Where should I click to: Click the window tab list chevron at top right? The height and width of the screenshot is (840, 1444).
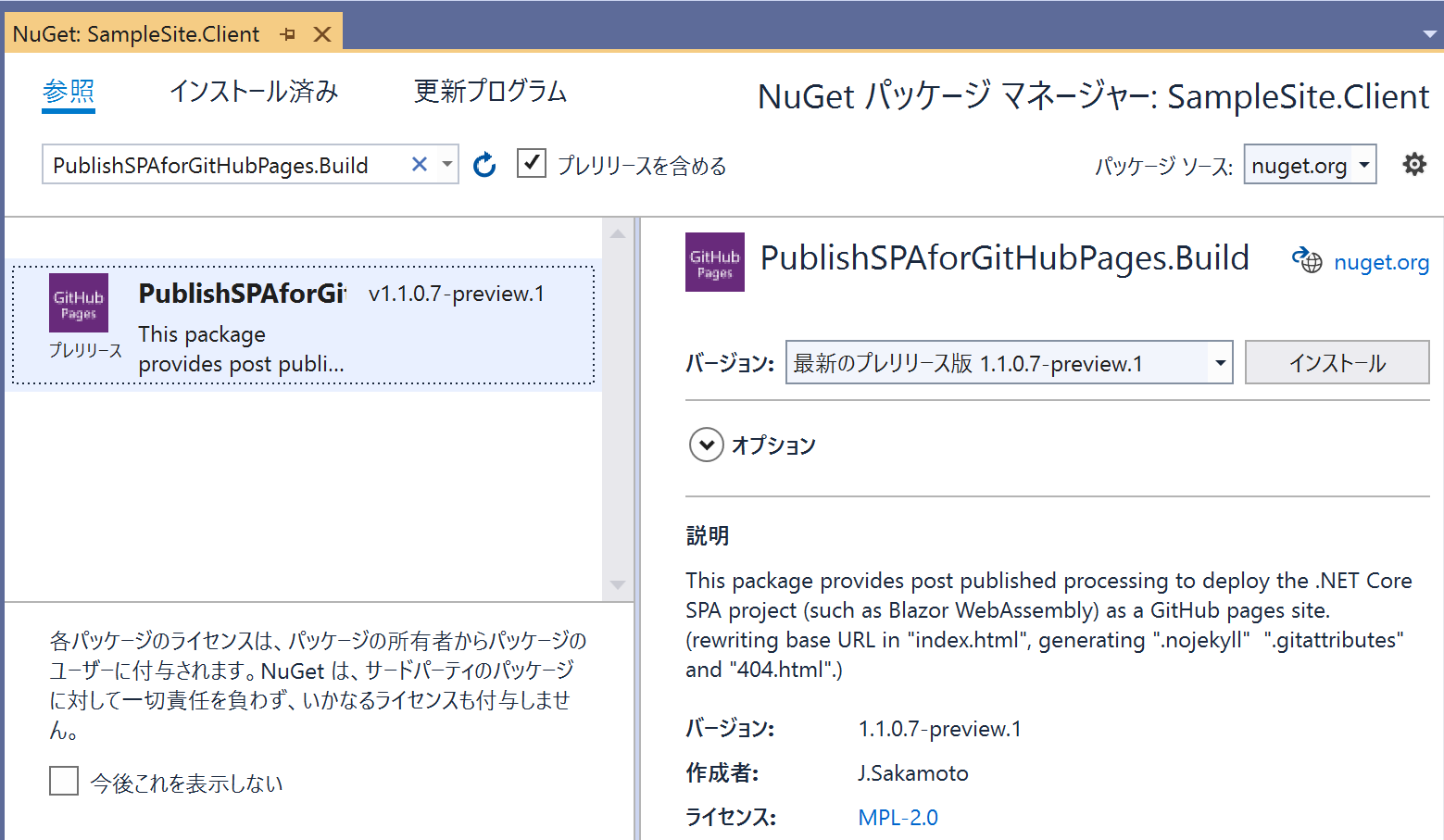1430,33
